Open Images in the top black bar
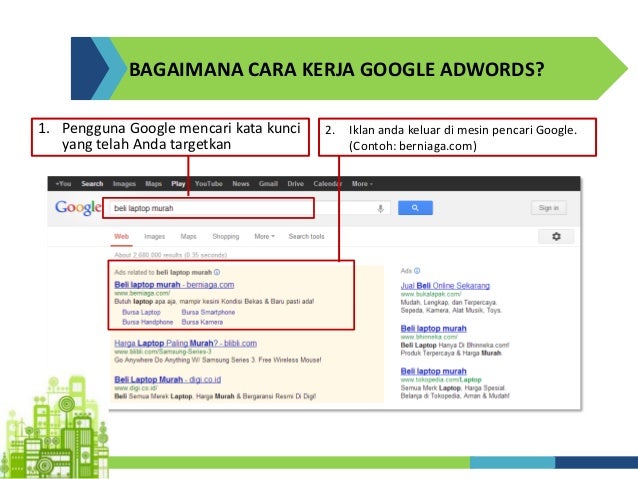 124,184
